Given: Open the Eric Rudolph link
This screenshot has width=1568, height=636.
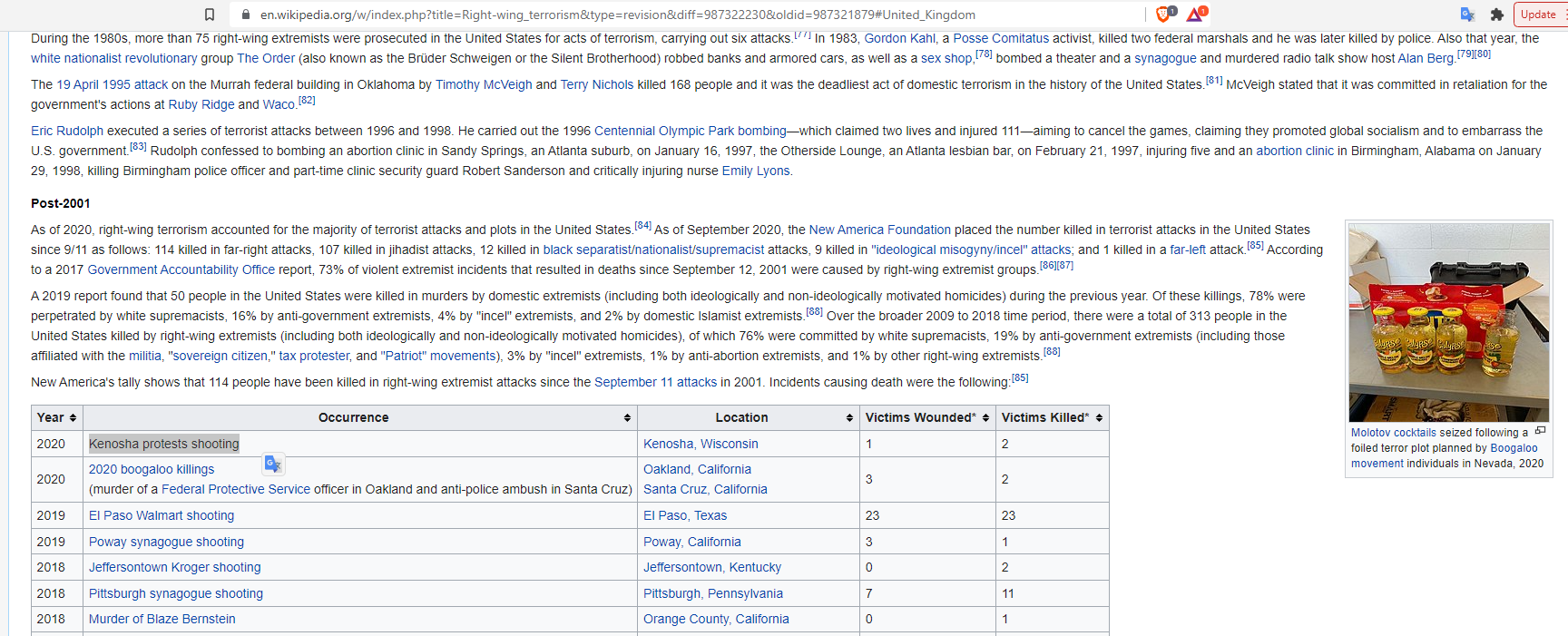Looking at the screenshot, I should (67, 131).
